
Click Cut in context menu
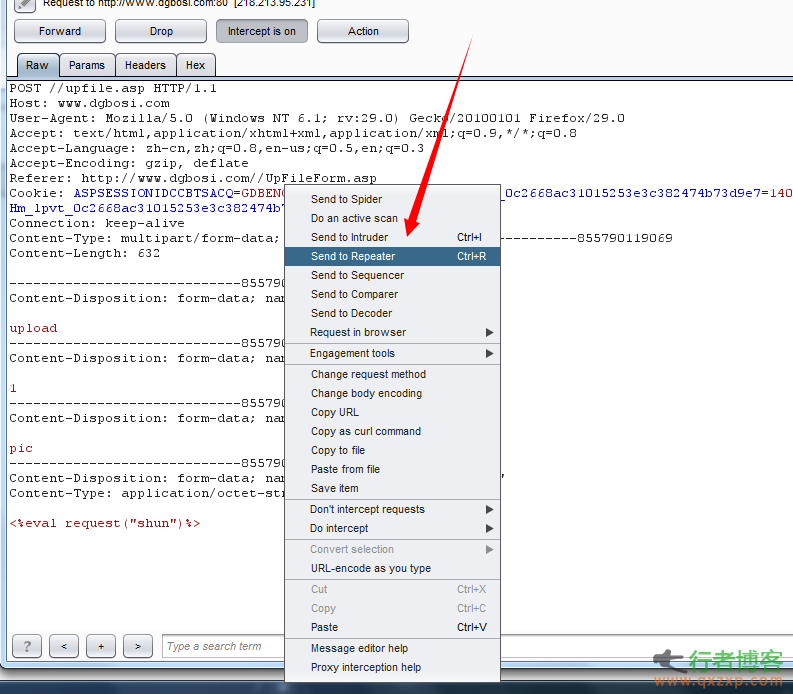(392, 589)
